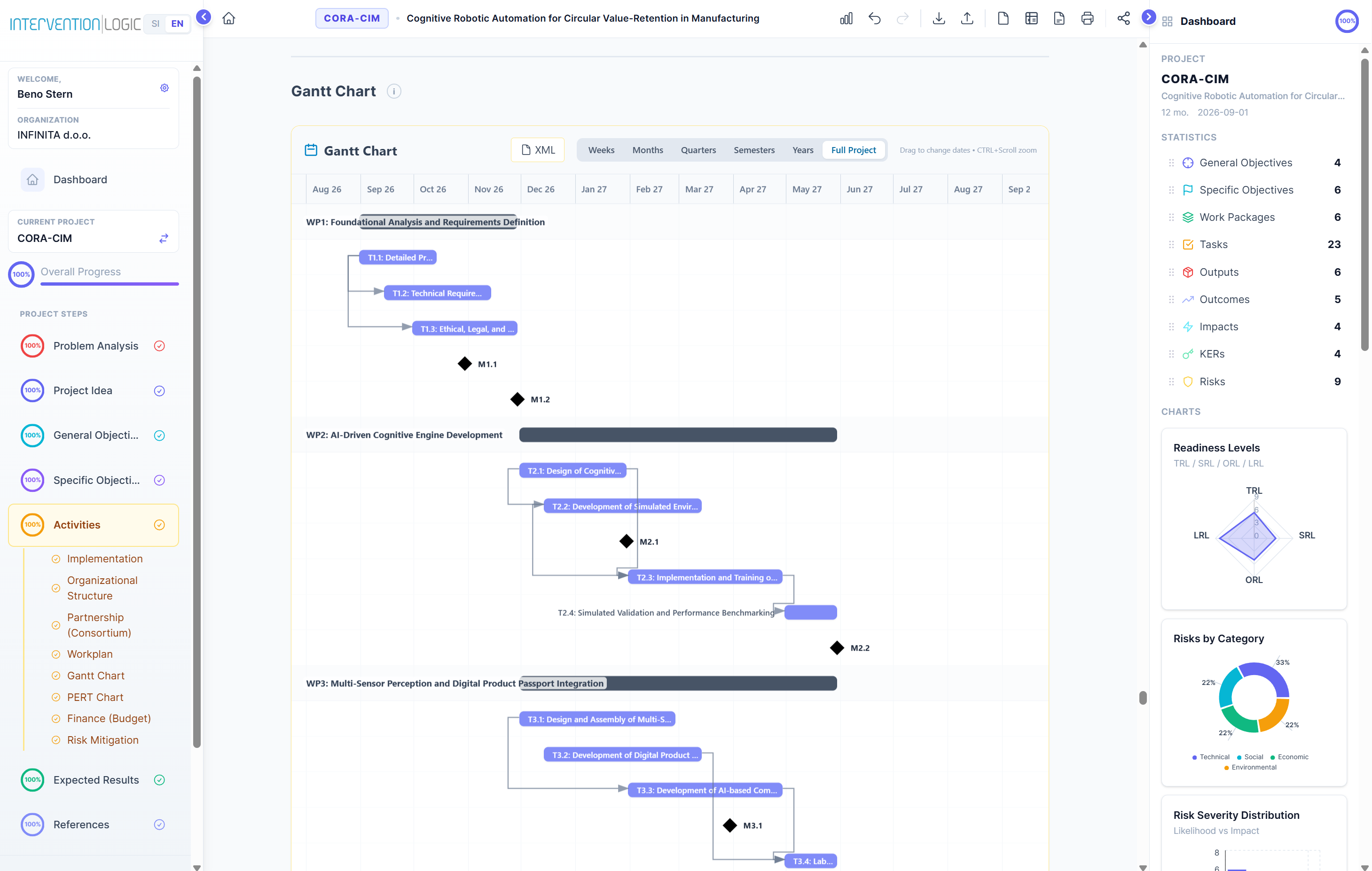Select the Semesters timeline view

coord(754,150)
